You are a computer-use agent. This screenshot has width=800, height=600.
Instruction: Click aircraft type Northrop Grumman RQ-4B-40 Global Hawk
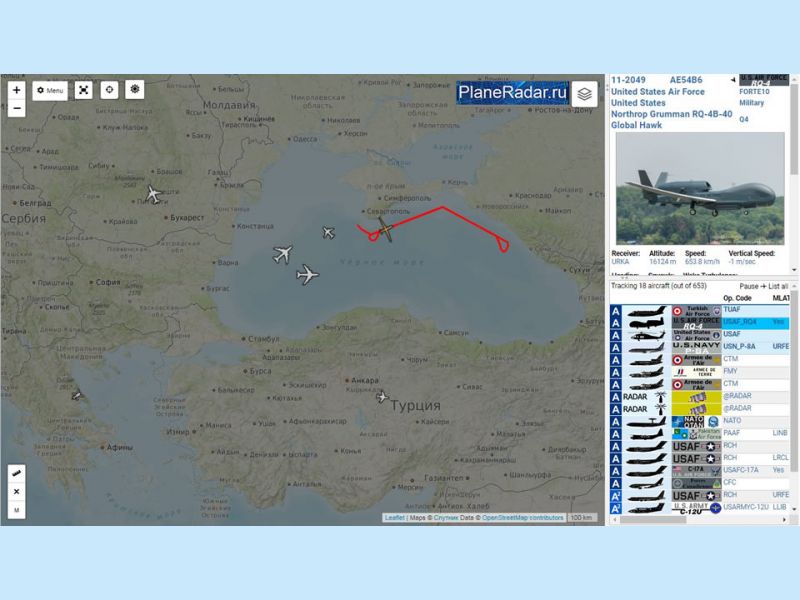tap(671, 119)
